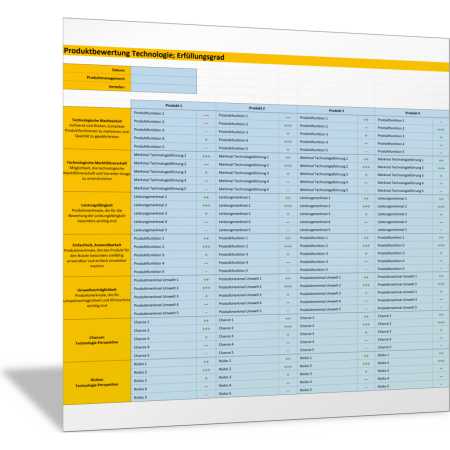Select the Risiken Technologie-Perspektive cell
Viewport: 450px width, 450px height.
(97, 382)
